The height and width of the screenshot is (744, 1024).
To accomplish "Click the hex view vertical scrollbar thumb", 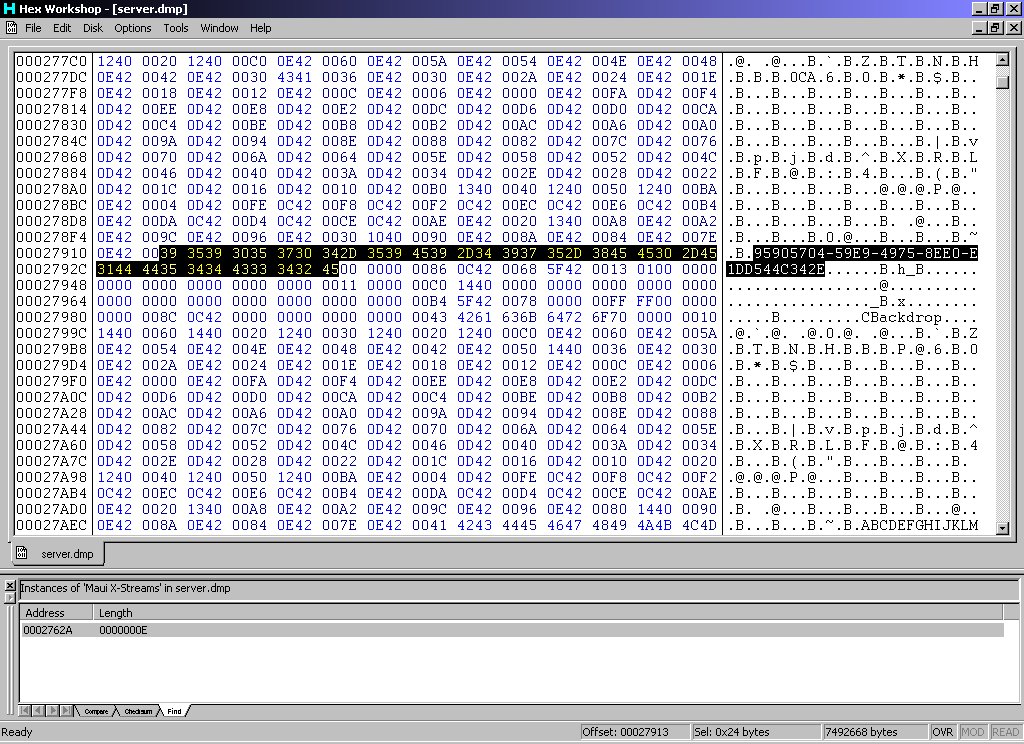I will [1002, 82].
